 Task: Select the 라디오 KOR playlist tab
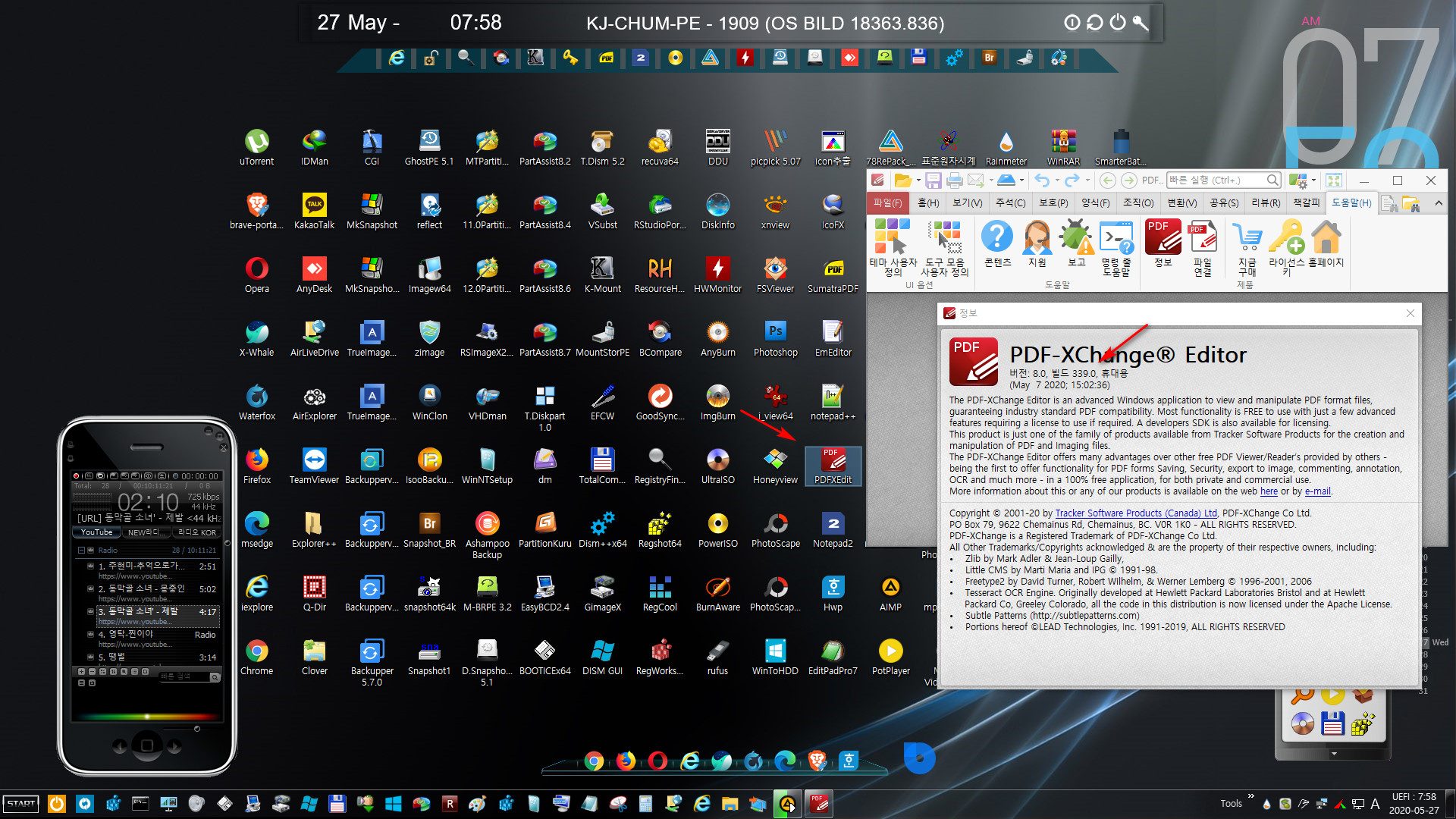(x=197, y=532)
